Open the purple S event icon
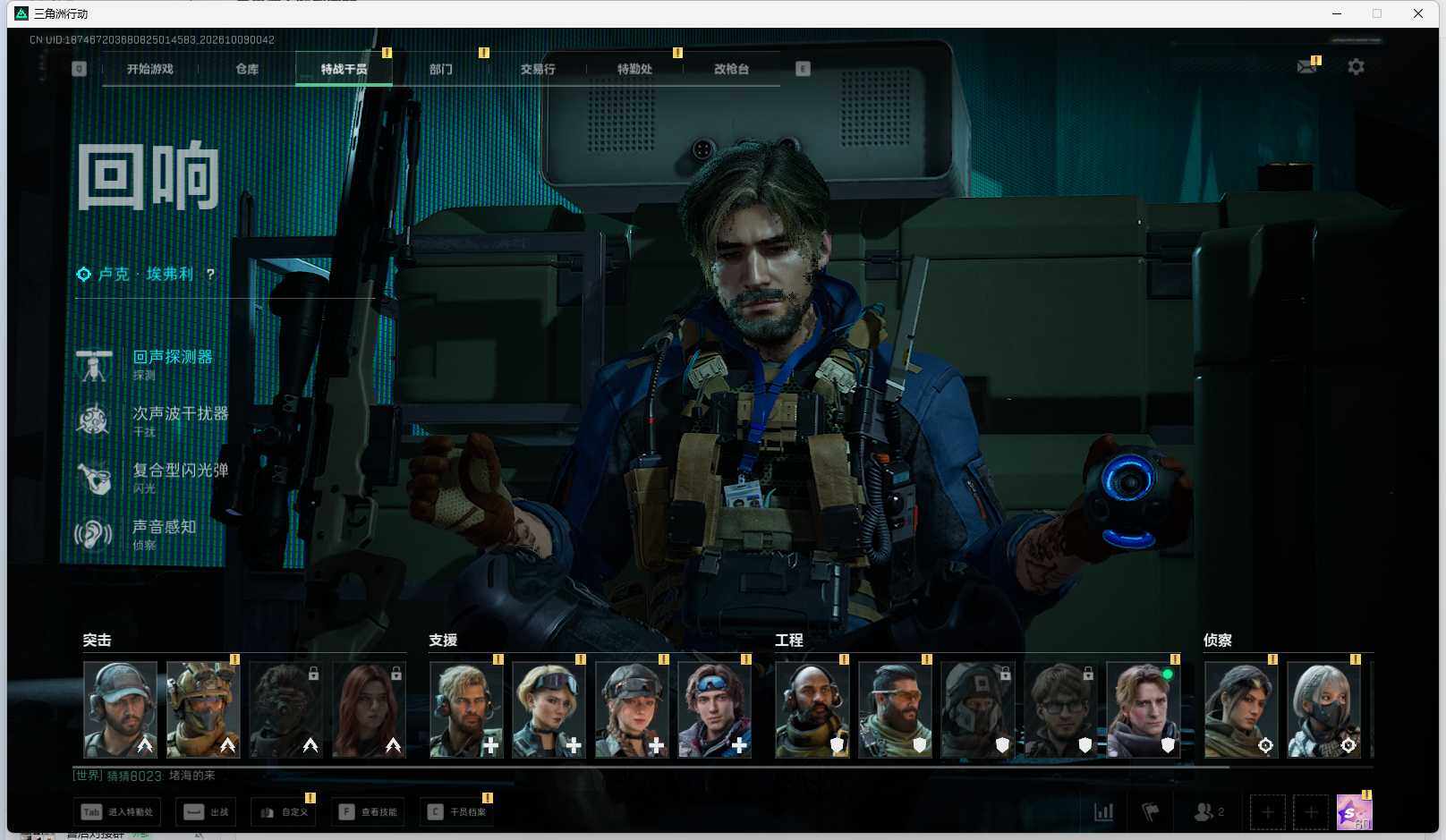This screenshot has width=1446, height=840. [x=1354, y=812]
